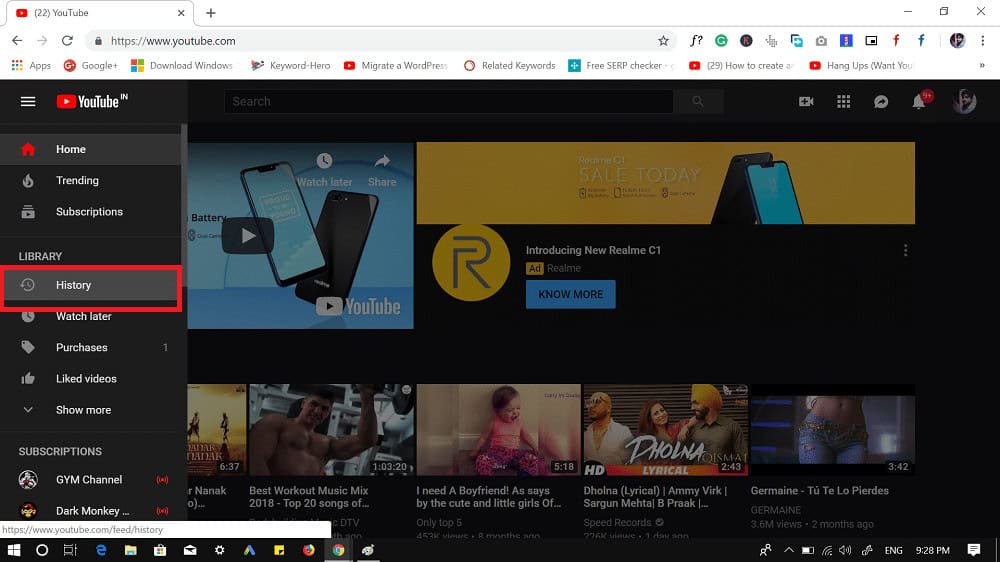1000x562 pixels.
Task: Show hidden tray icons chevron
Action: pos(789,550)
